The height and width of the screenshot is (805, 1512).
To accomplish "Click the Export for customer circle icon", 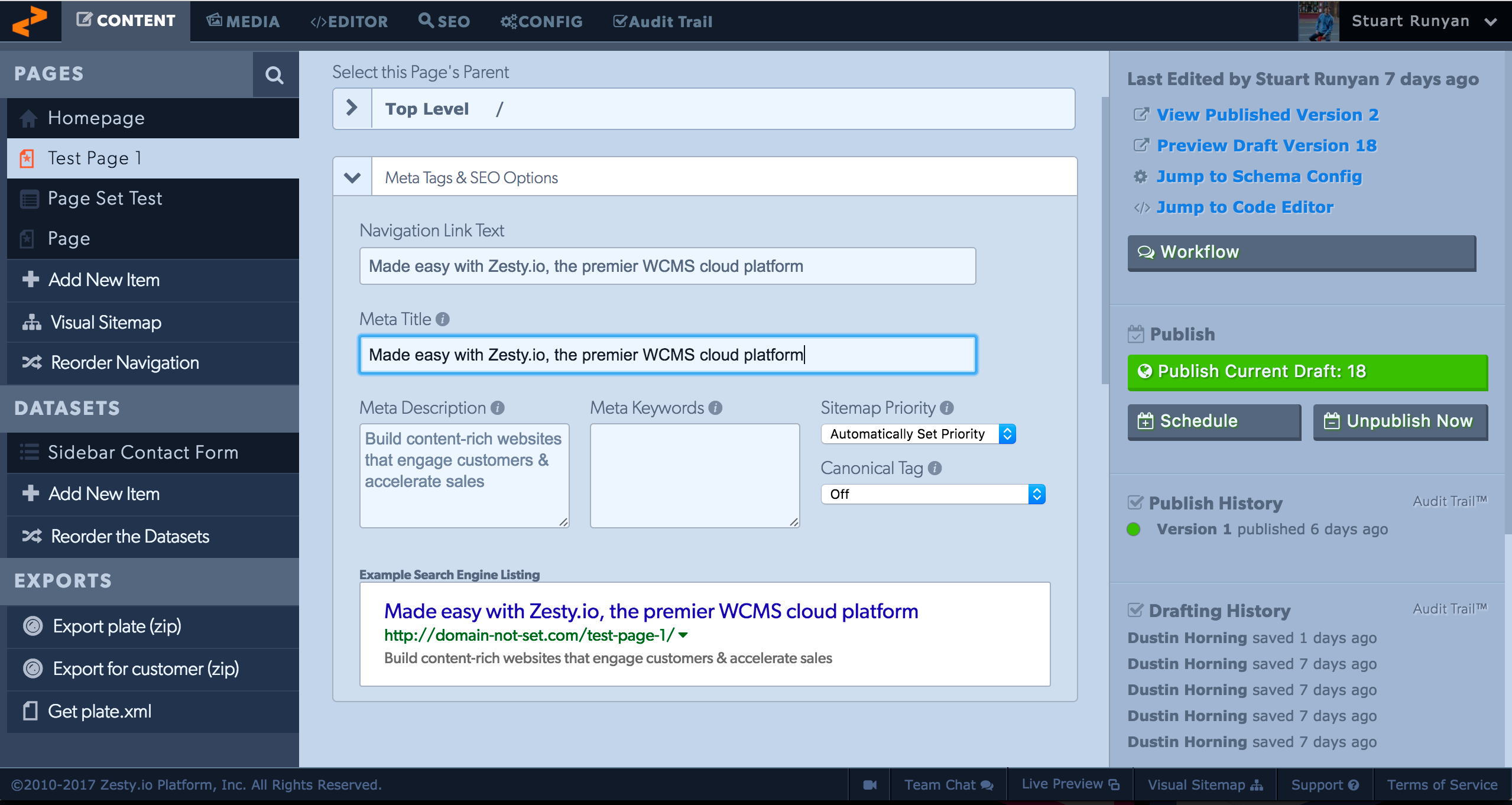I will tap(33, 668).
